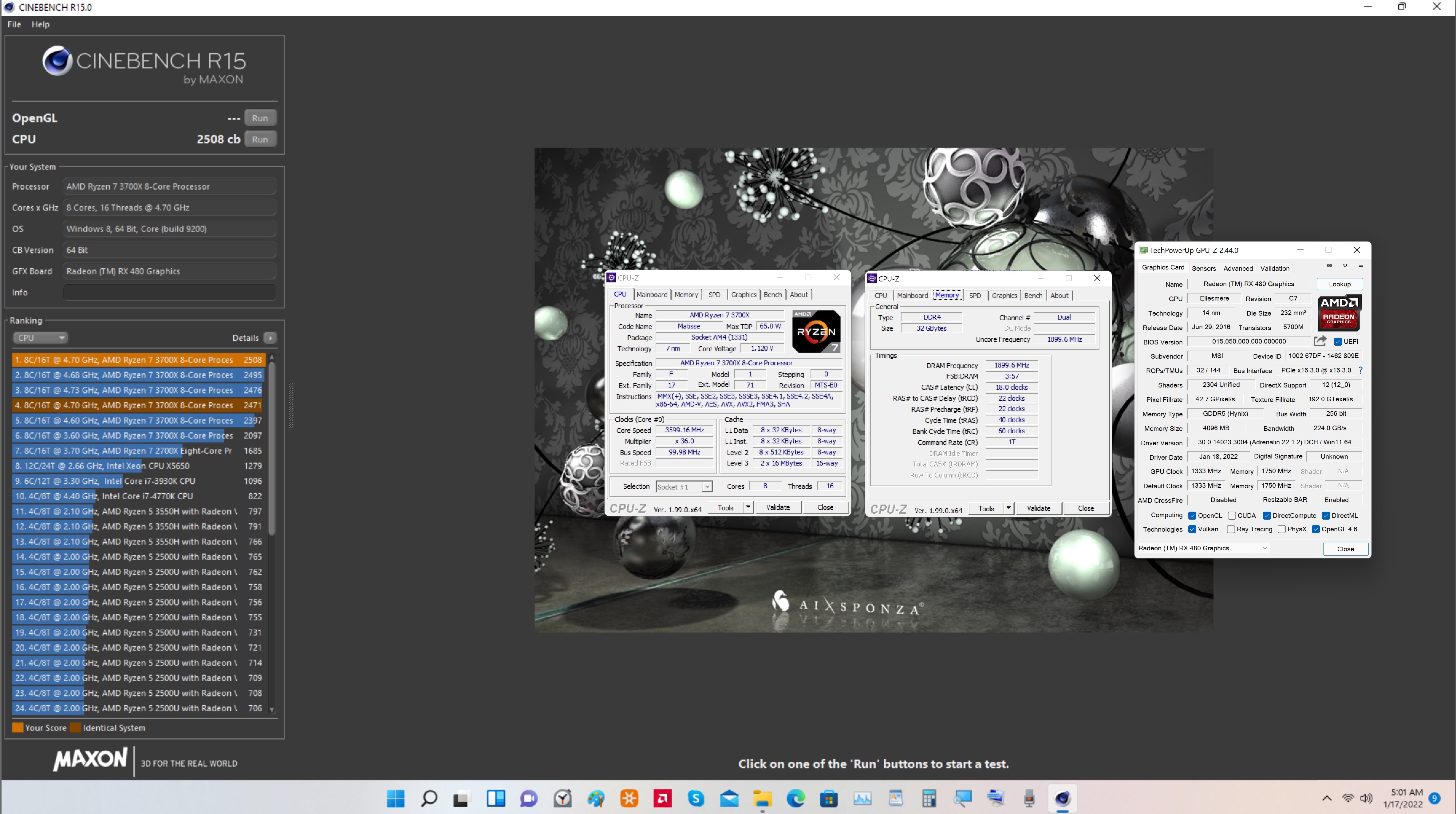Open Skype from the taskbar

(x=696, y=798)
